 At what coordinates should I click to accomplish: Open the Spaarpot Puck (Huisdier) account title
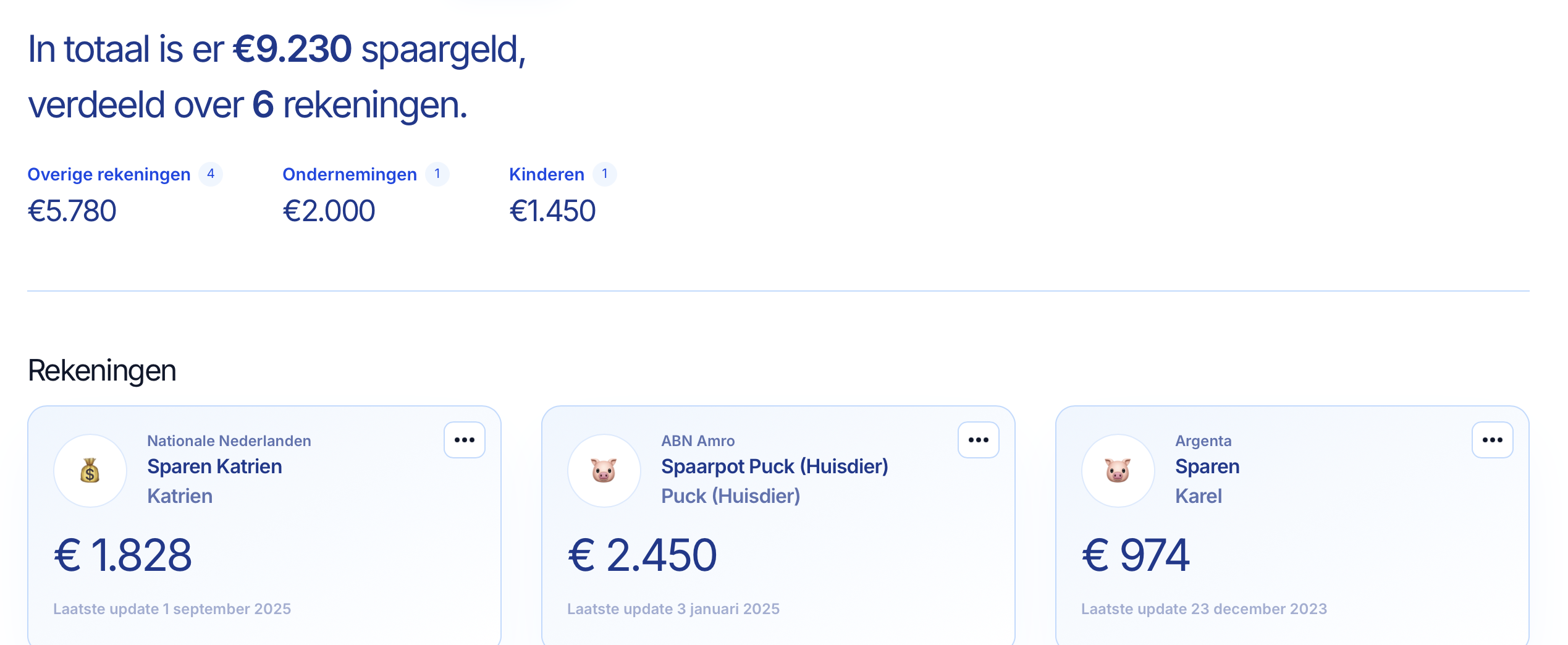[775, 466]
